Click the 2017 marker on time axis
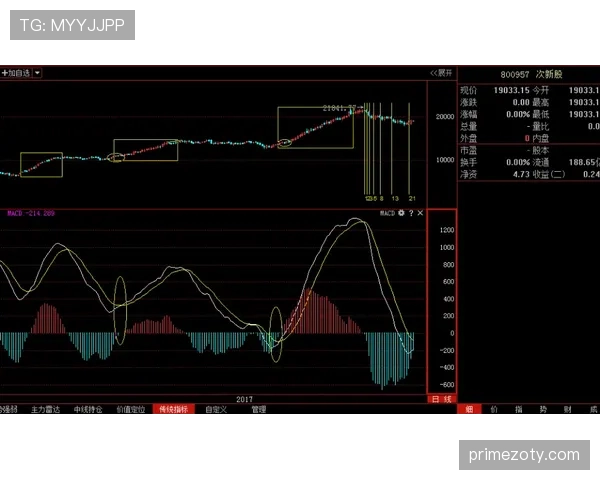The image size is (600, 480). pos(245,399)
